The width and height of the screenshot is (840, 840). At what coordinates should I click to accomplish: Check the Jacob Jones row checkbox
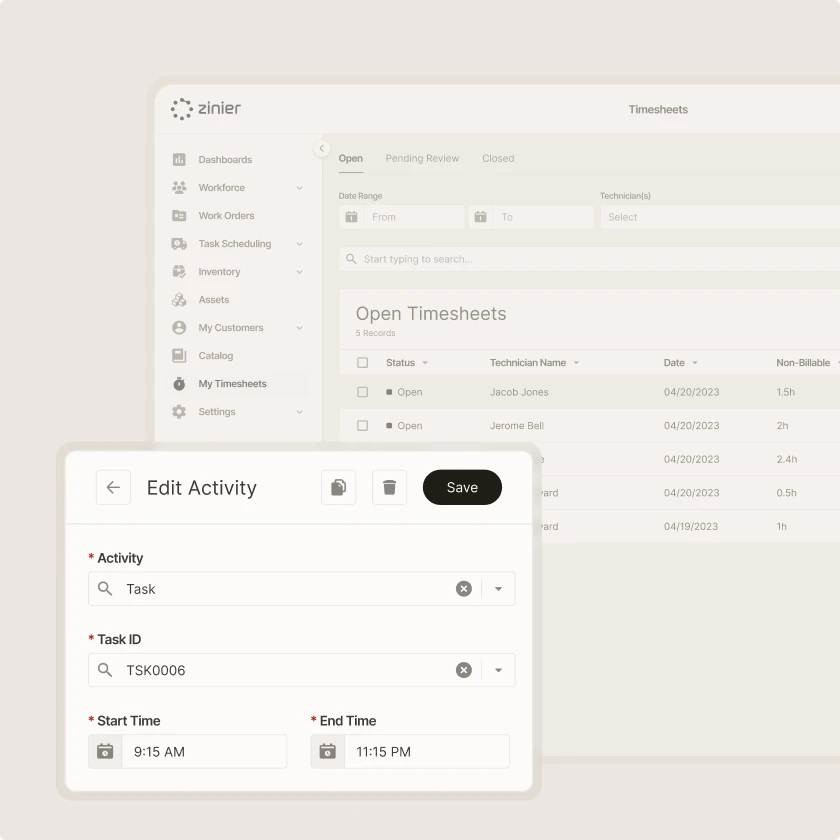point(363,392)
